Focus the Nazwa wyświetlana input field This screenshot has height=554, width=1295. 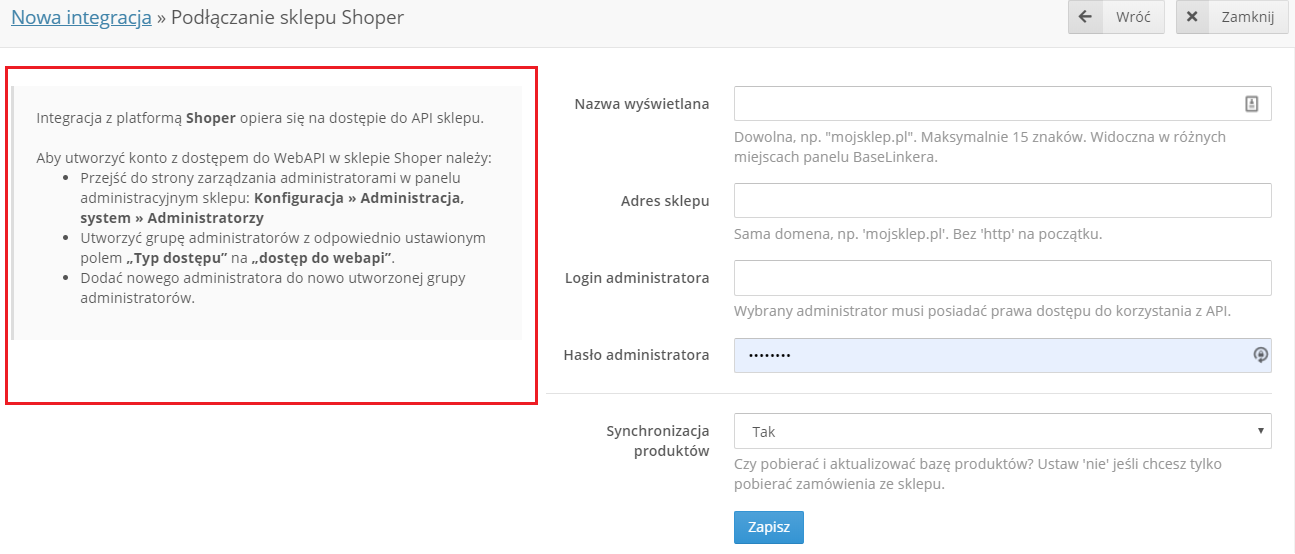(1002, 103)
